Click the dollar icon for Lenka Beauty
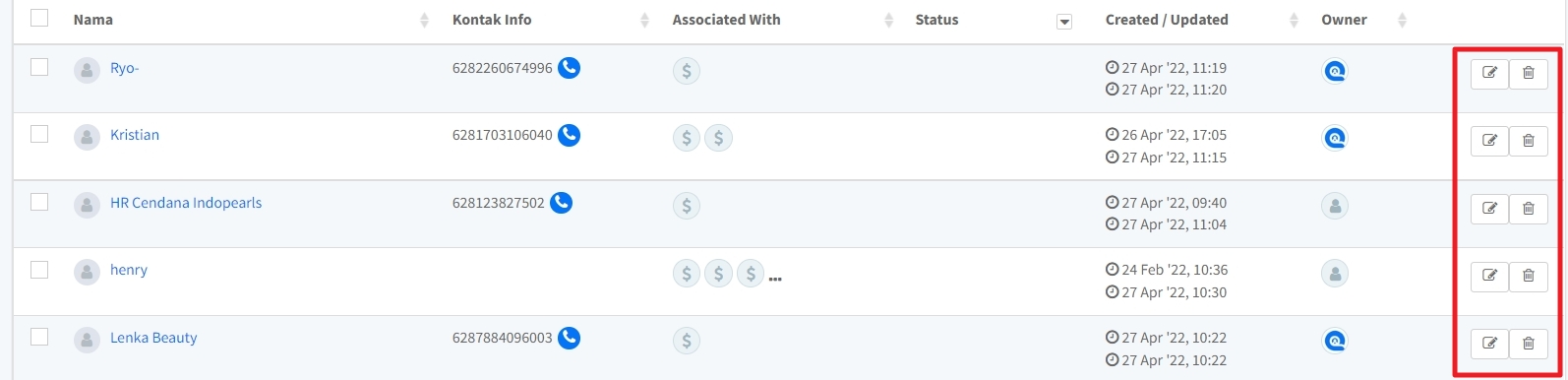Image resolution: width=1568 pixels, height=380 pixels. click(687, 341)
